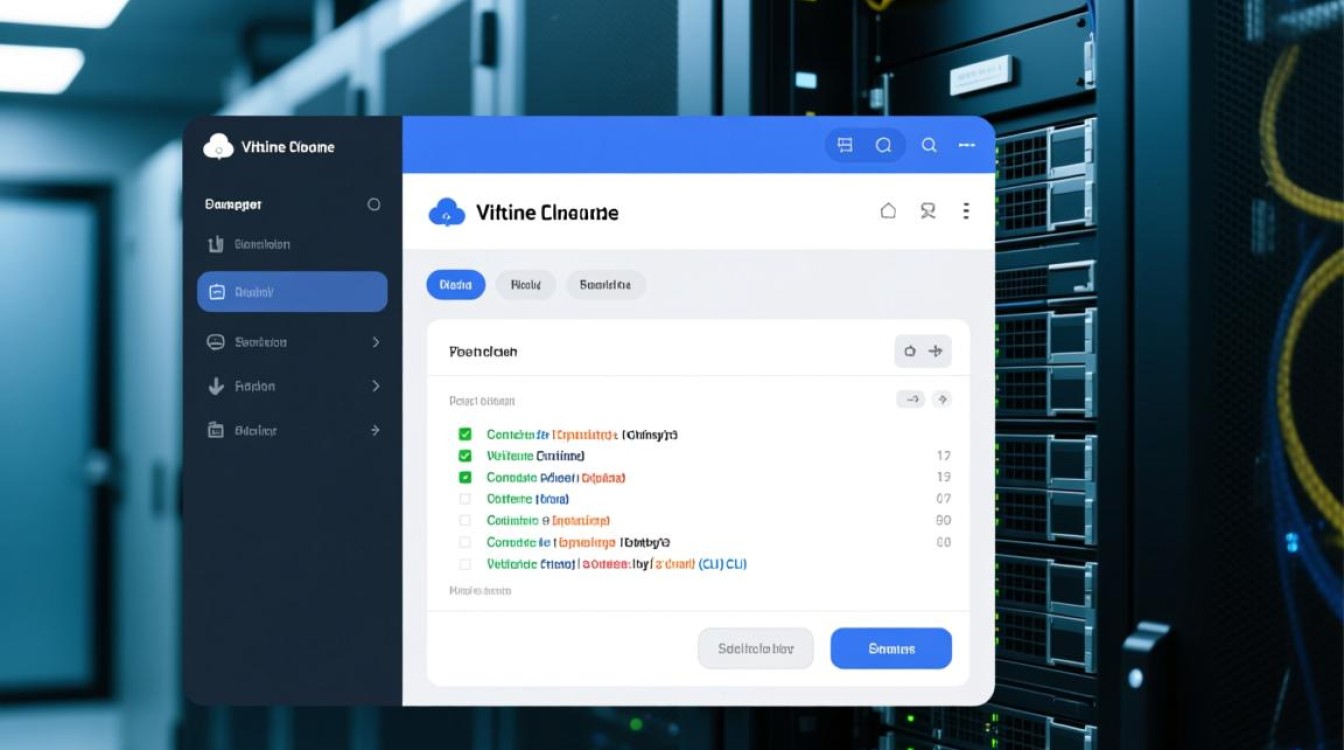Select the highlighted blue sidebar item
This screenshot has height=750, width=1344.
[292, 292]
